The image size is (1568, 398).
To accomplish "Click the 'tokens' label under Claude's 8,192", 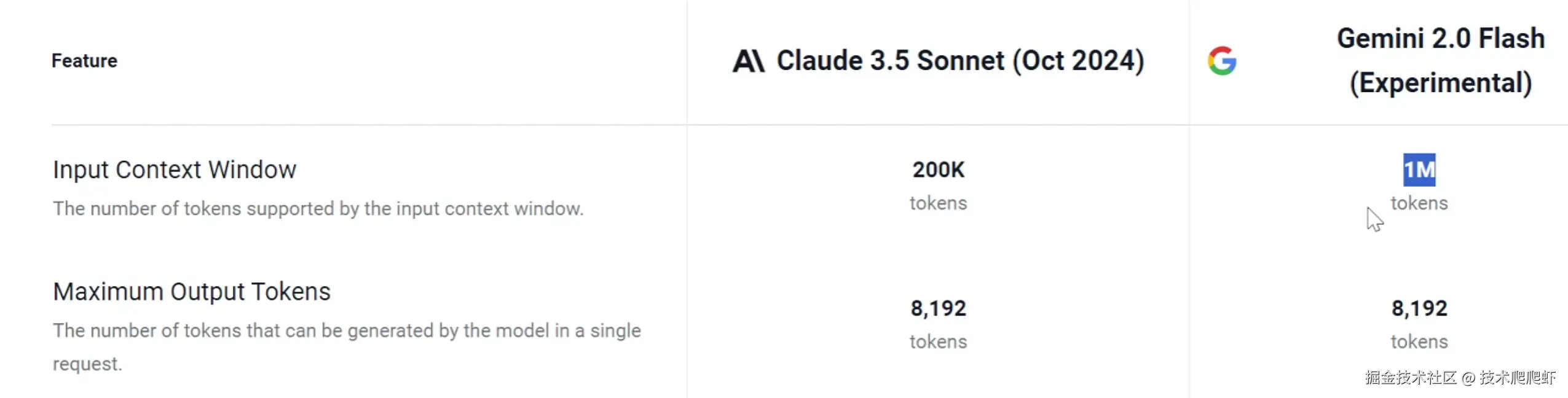I will pyautogui.click(x=938, y=342).
